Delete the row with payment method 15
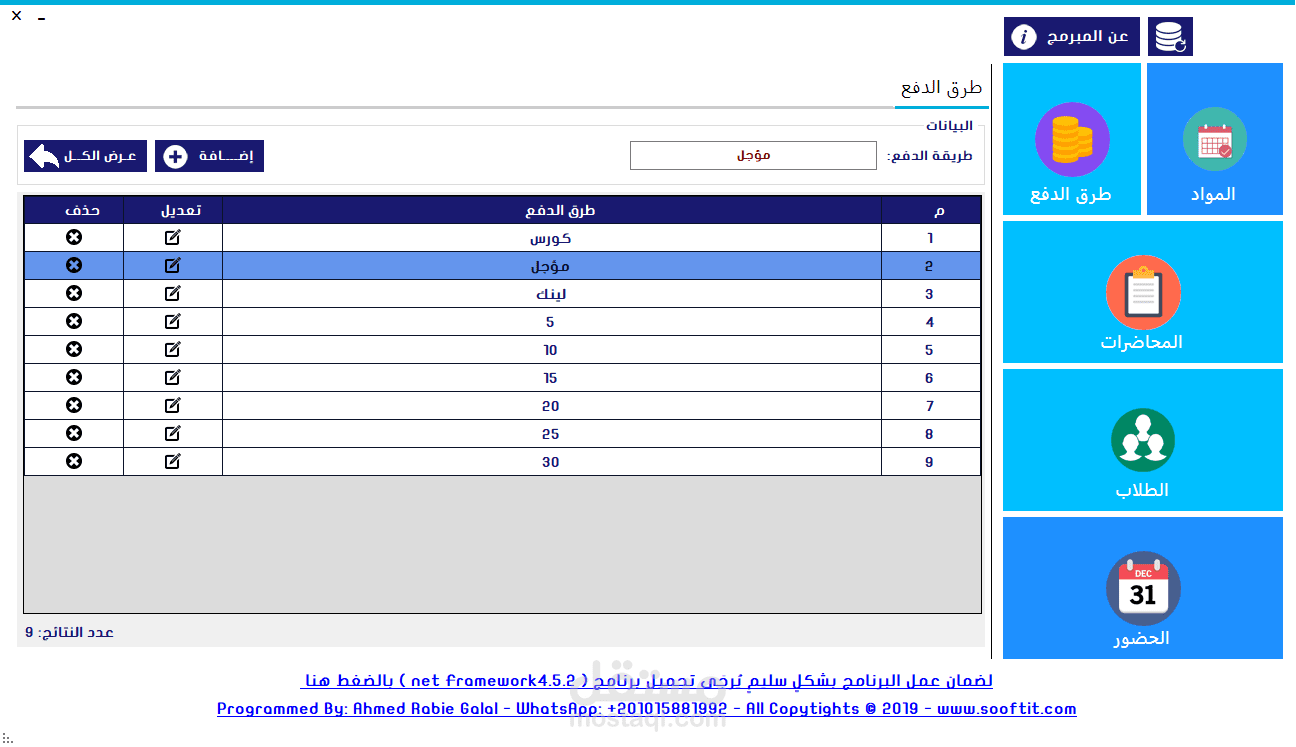The height and width of the screenshot is (747, 1296). point(74,378)
